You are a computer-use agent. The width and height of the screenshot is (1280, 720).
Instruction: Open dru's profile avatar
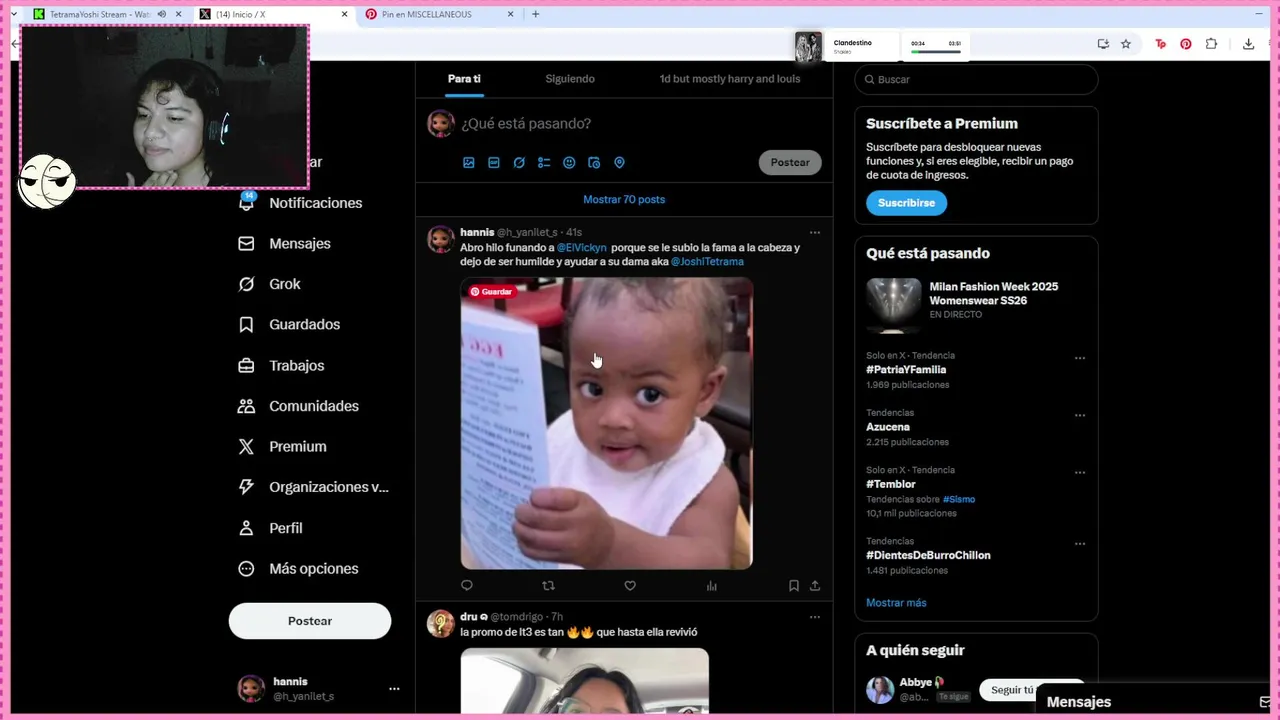(x=441, y=624)
